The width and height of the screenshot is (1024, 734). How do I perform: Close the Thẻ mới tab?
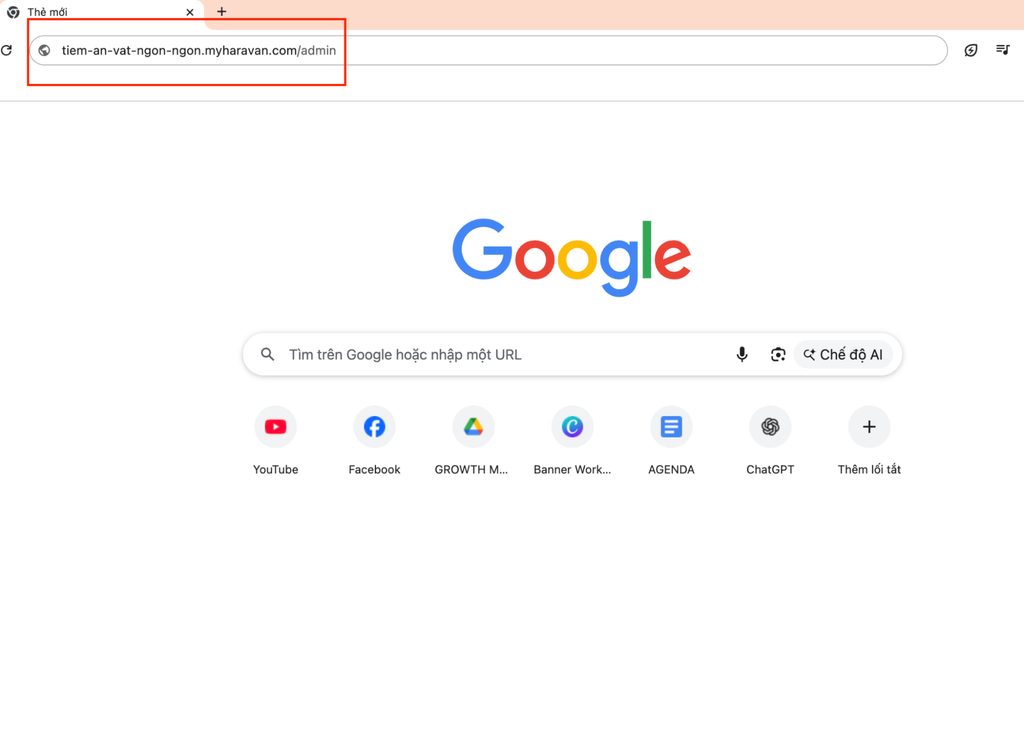pyautogui.click(x=190, y=13)
